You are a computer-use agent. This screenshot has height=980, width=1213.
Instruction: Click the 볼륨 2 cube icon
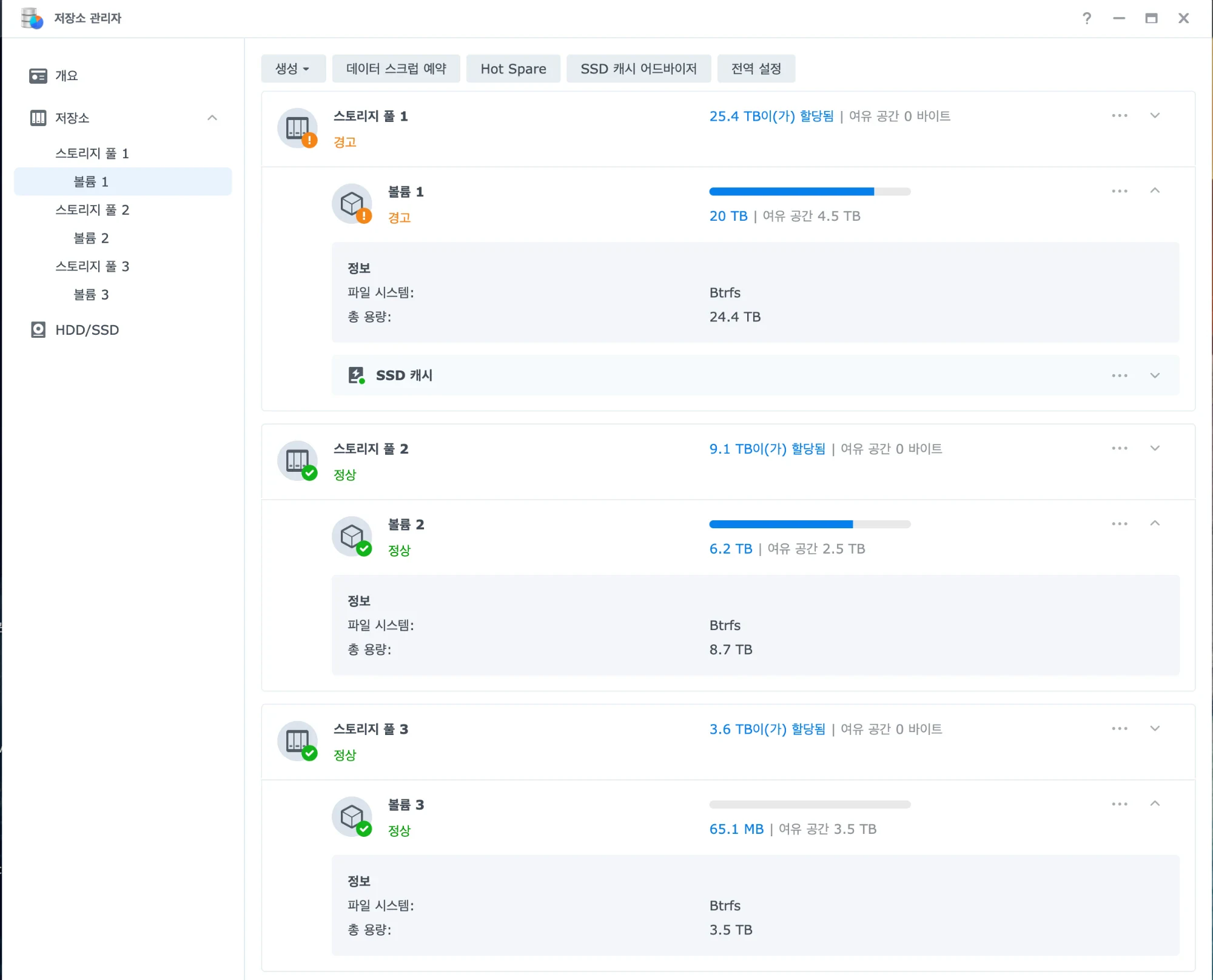pyautogui.click(x=352, y=537)
